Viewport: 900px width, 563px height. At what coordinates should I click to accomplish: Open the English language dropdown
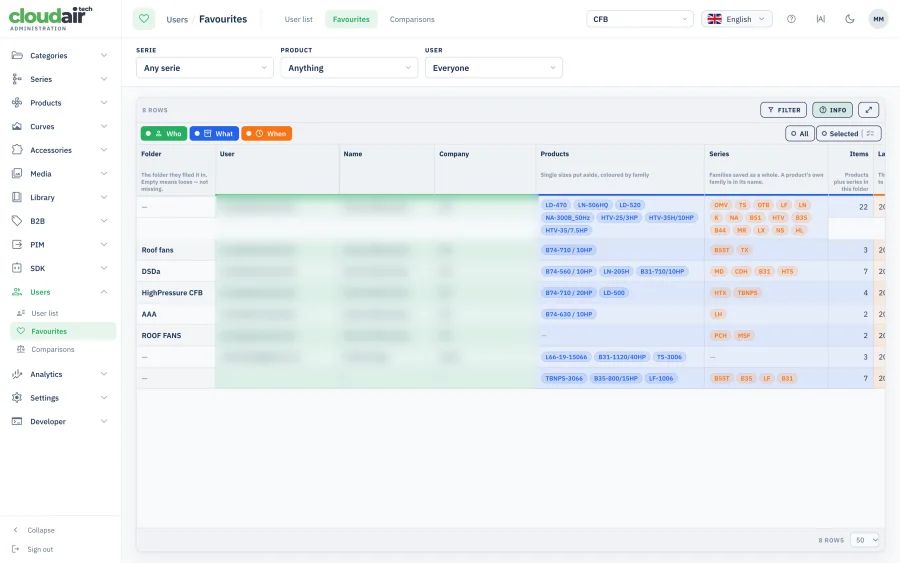click(x=736, y=19)
